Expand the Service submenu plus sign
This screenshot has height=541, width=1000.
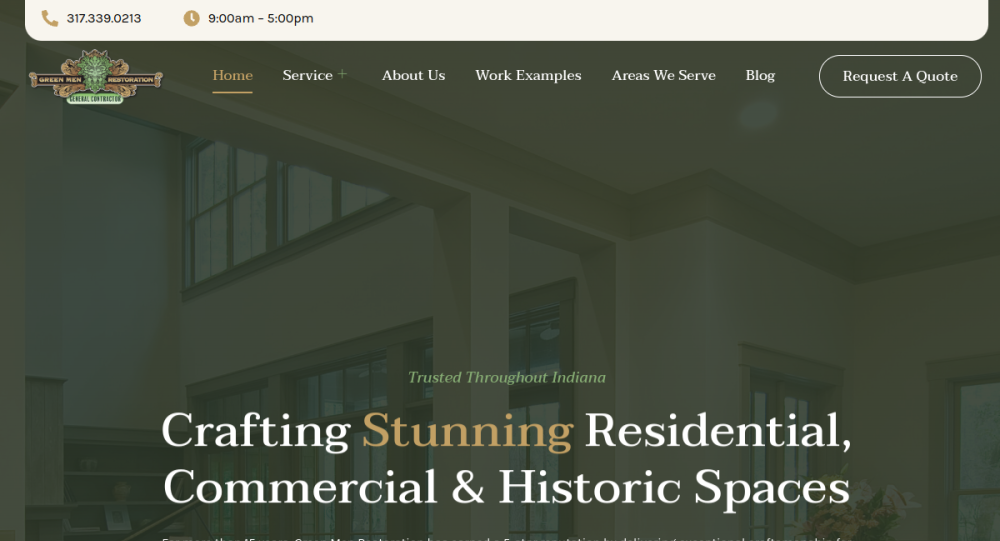342,74
